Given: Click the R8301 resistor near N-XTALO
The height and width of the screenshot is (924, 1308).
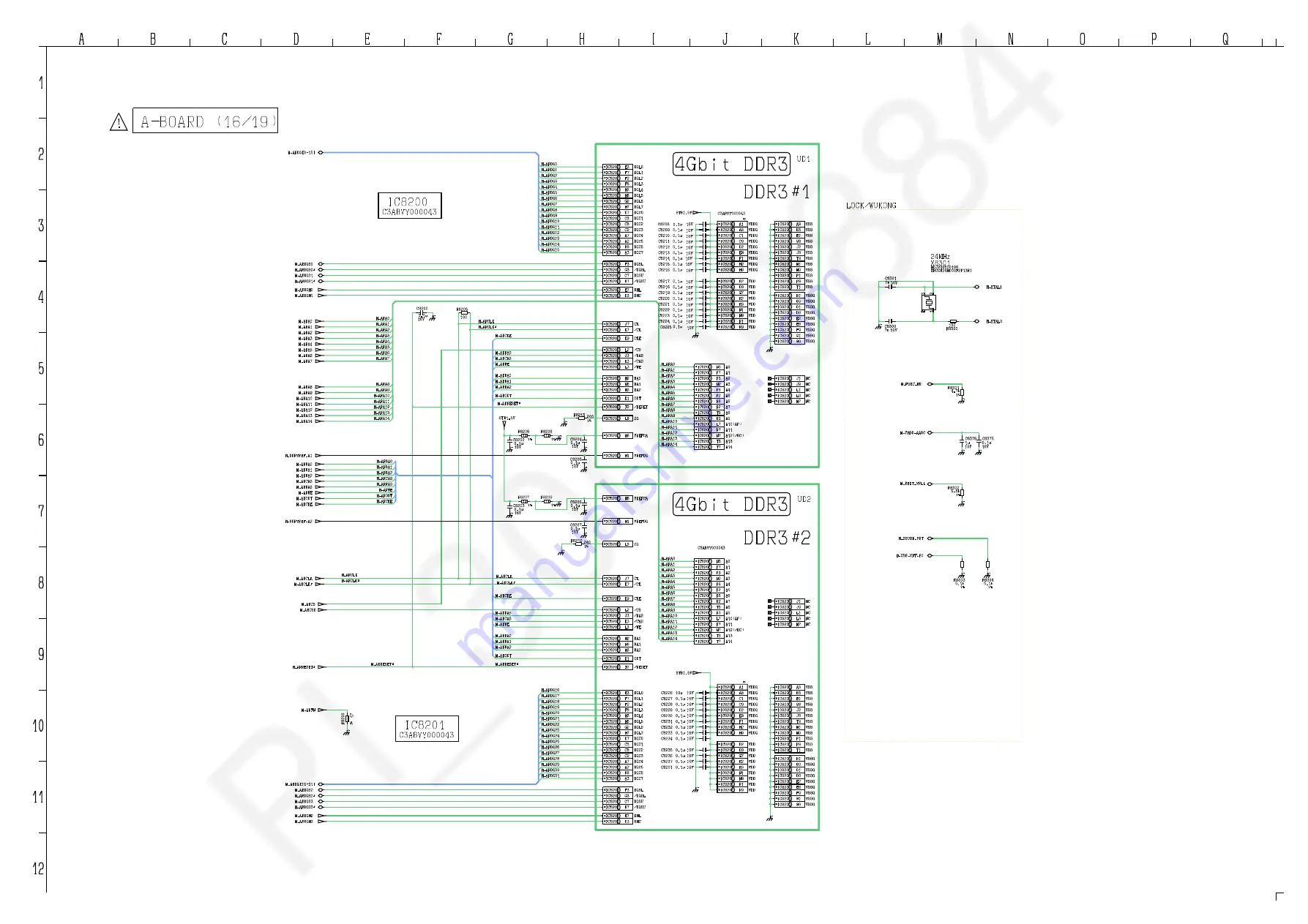Looking at the screenshot, I should coord(952,321).
